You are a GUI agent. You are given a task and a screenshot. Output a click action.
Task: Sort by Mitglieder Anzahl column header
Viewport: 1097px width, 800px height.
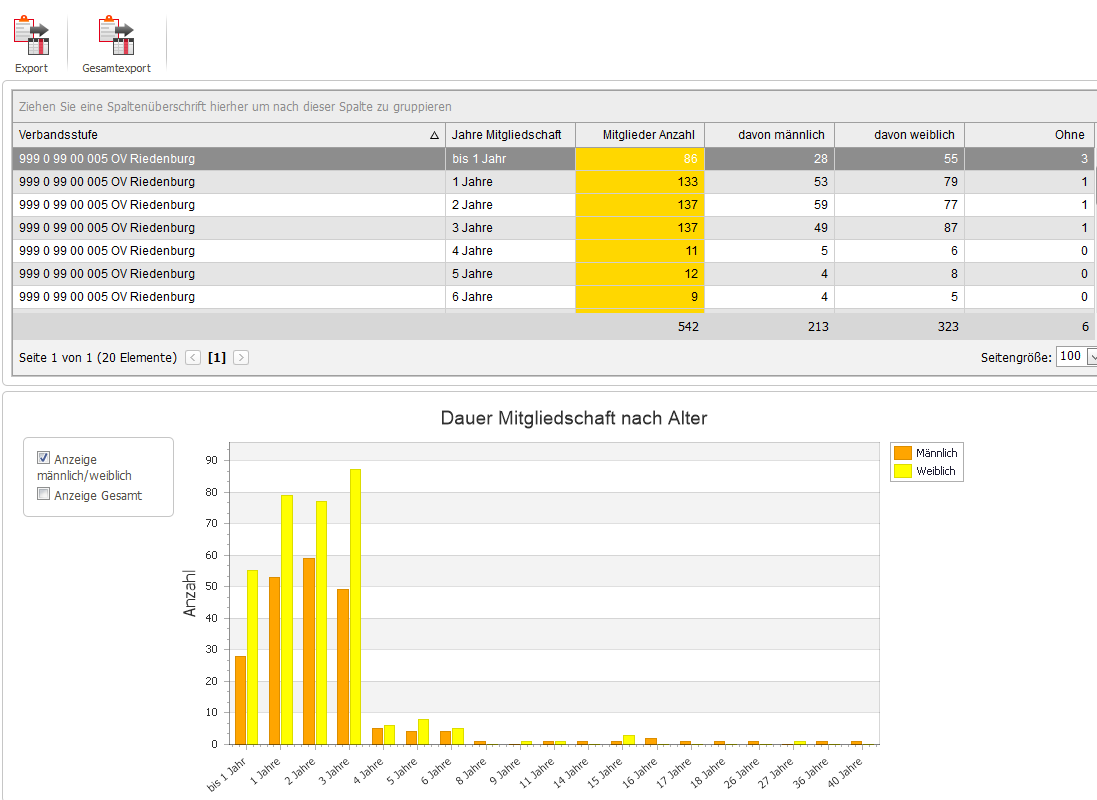pos(640,135)
